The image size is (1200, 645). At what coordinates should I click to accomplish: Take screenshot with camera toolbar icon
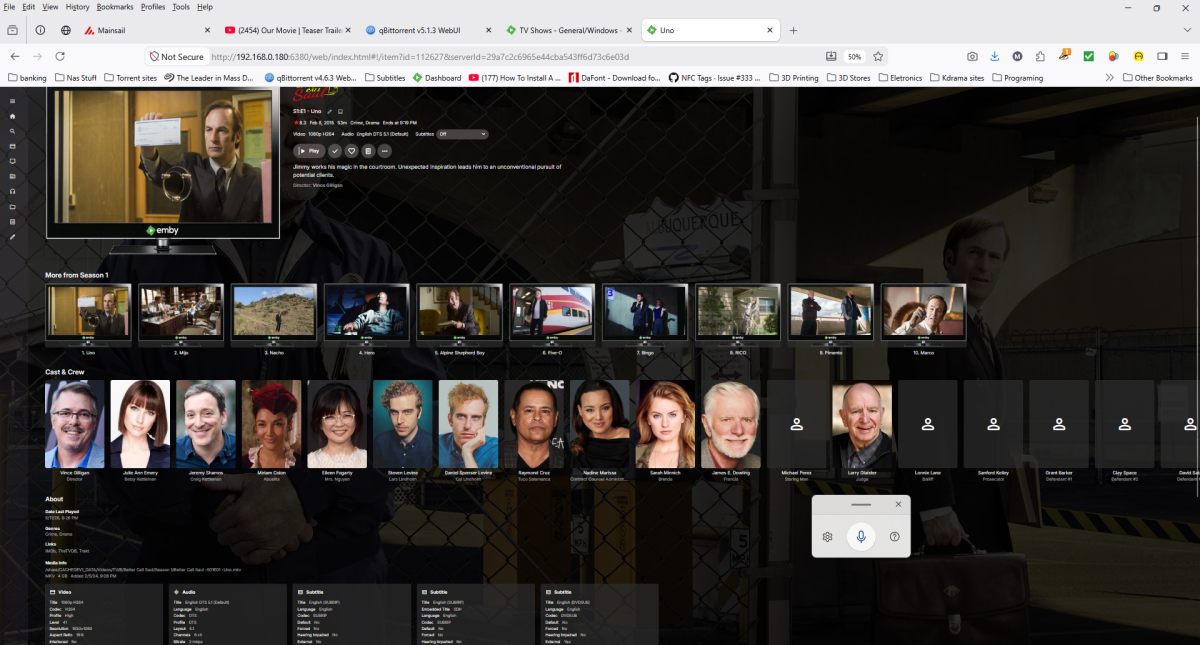click(972, 57)
